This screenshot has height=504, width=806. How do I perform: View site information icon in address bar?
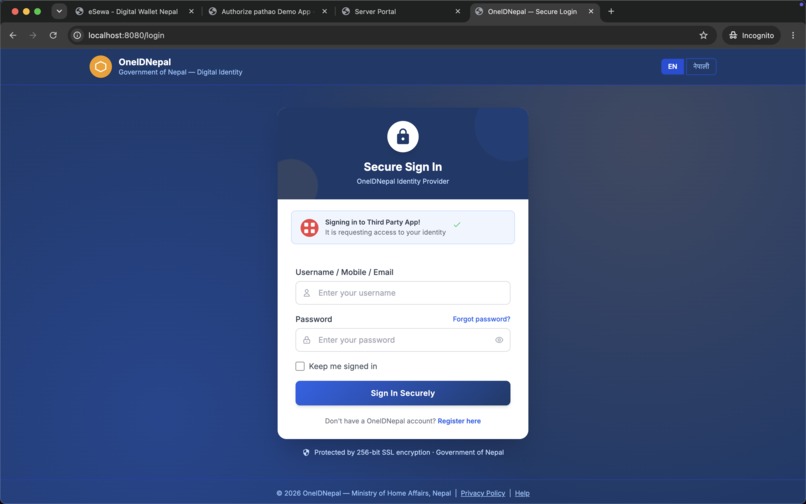(77, 35)
